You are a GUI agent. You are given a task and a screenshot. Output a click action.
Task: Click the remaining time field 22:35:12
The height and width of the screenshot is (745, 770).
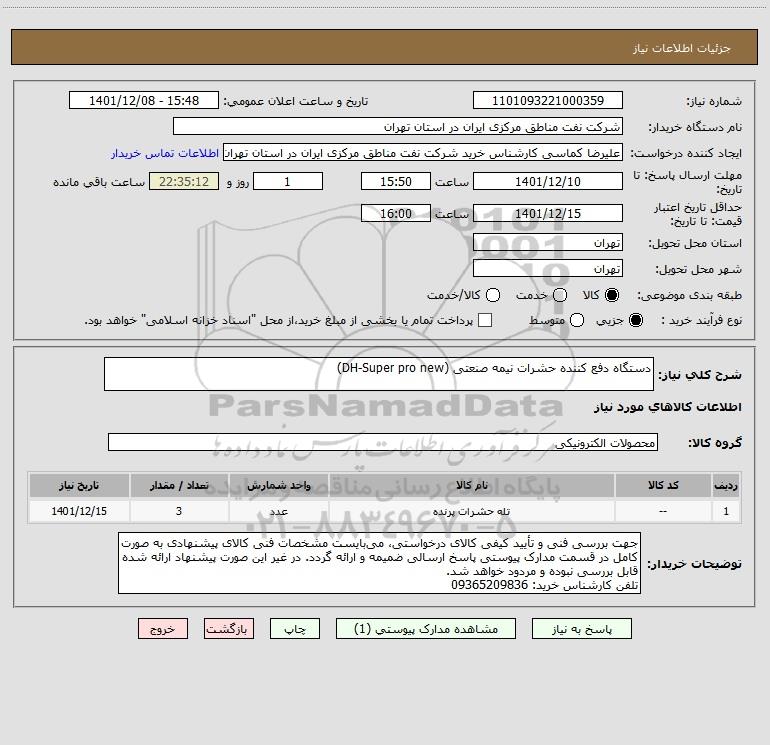184,181
